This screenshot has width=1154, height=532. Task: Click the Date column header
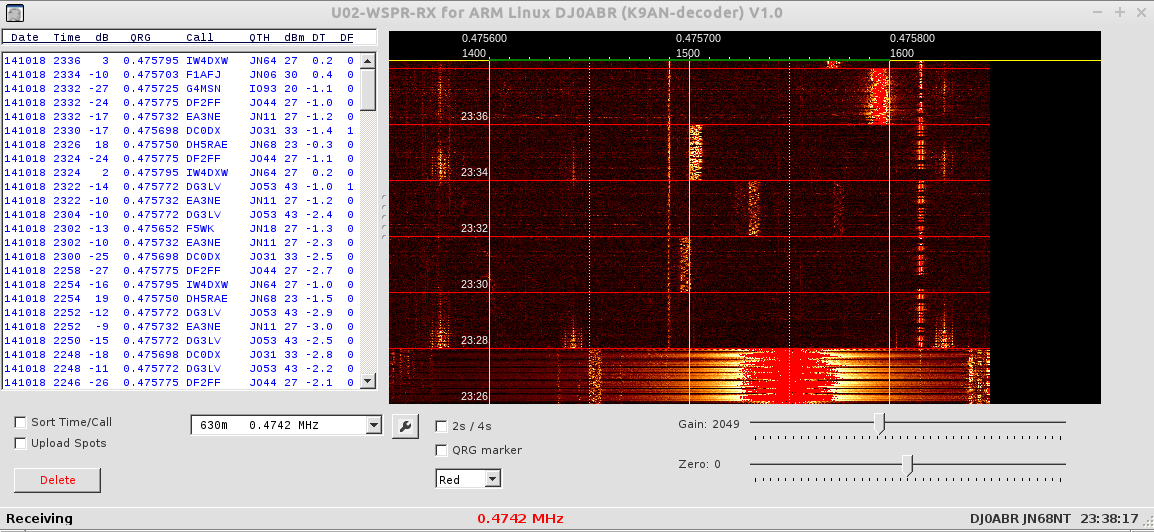coord(25,38)
